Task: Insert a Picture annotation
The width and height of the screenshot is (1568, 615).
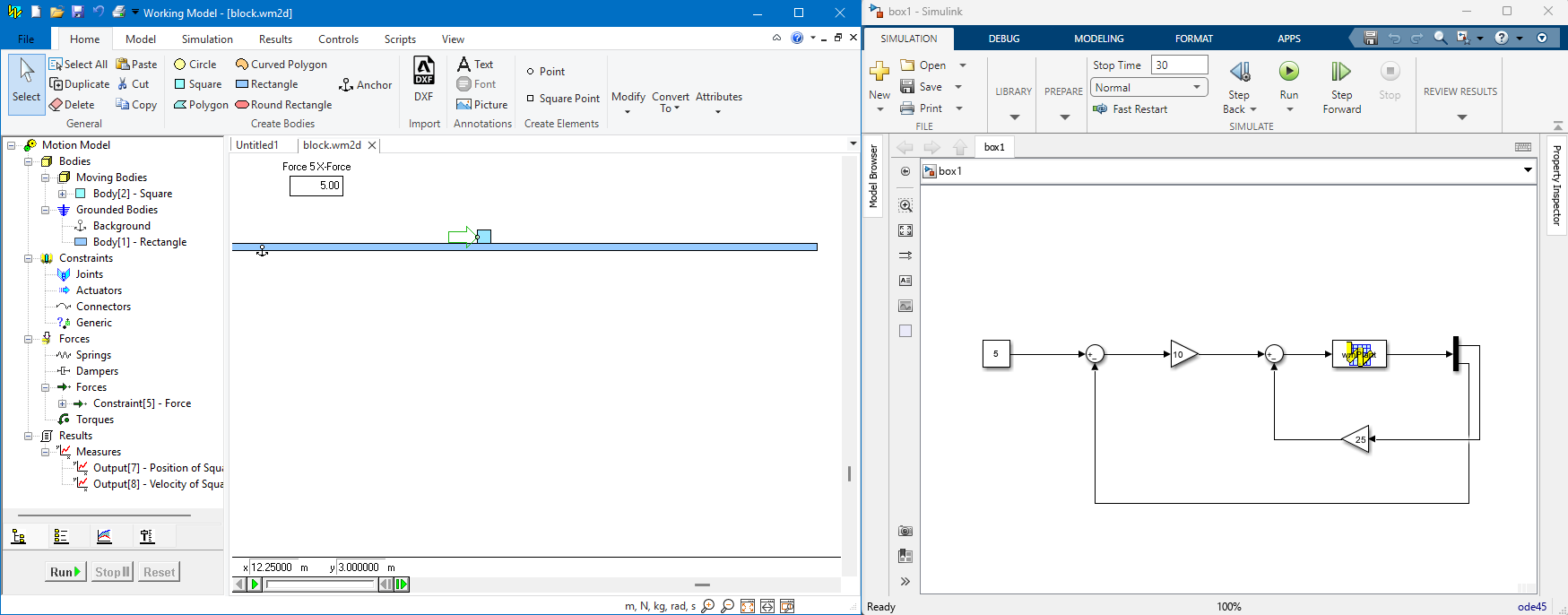Action: (x=482, y=105)
